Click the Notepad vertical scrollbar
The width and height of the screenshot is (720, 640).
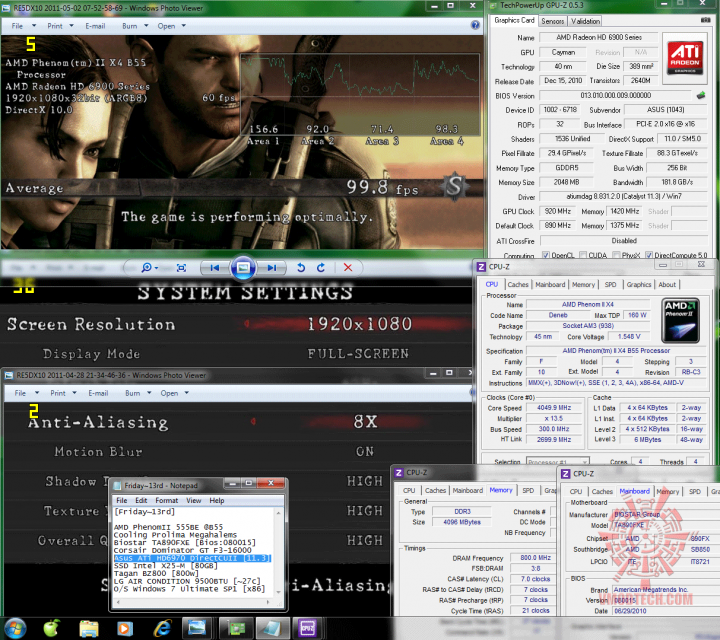pyautogui.click(x=278, y=552)
